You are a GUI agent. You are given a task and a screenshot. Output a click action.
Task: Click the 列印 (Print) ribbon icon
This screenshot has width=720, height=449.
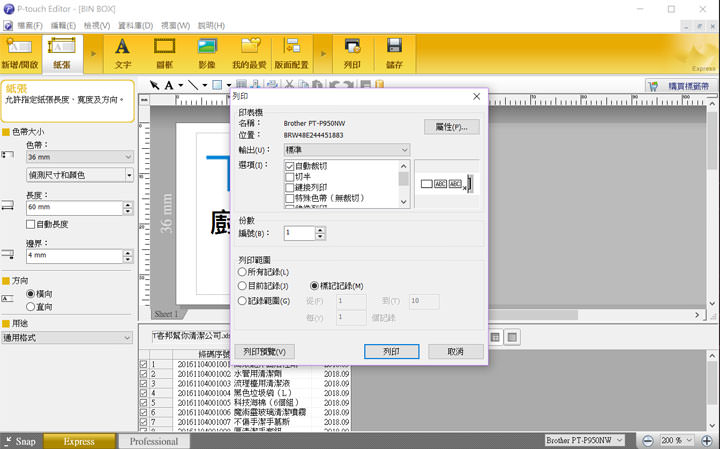(352, 54)
